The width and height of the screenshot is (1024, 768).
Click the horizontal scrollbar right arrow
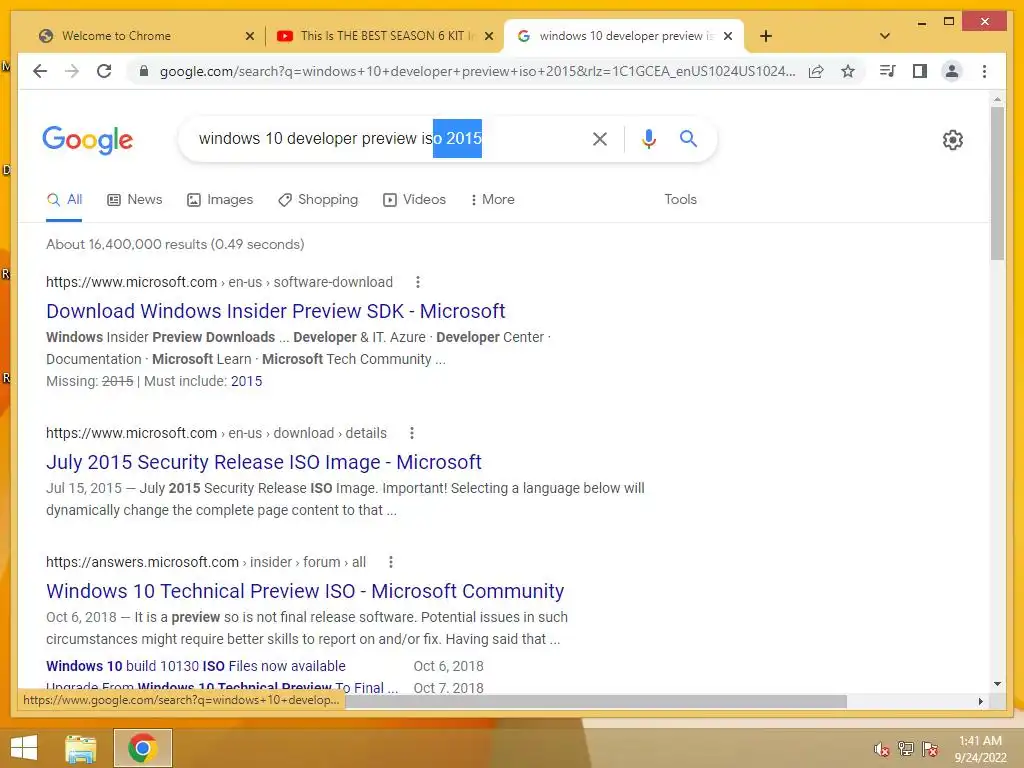click(980, 701)
